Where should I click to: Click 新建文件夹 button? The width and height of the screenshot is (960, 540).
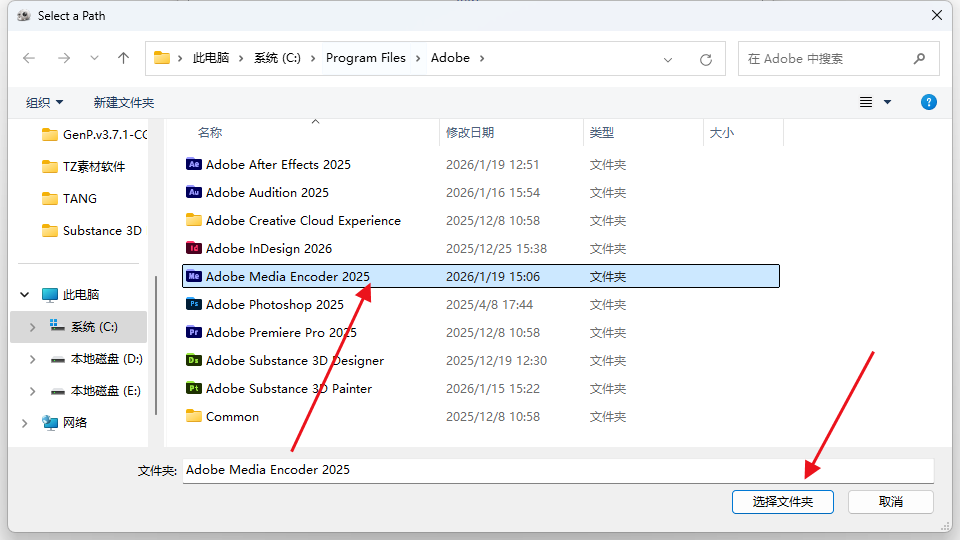tap(124, 102)
